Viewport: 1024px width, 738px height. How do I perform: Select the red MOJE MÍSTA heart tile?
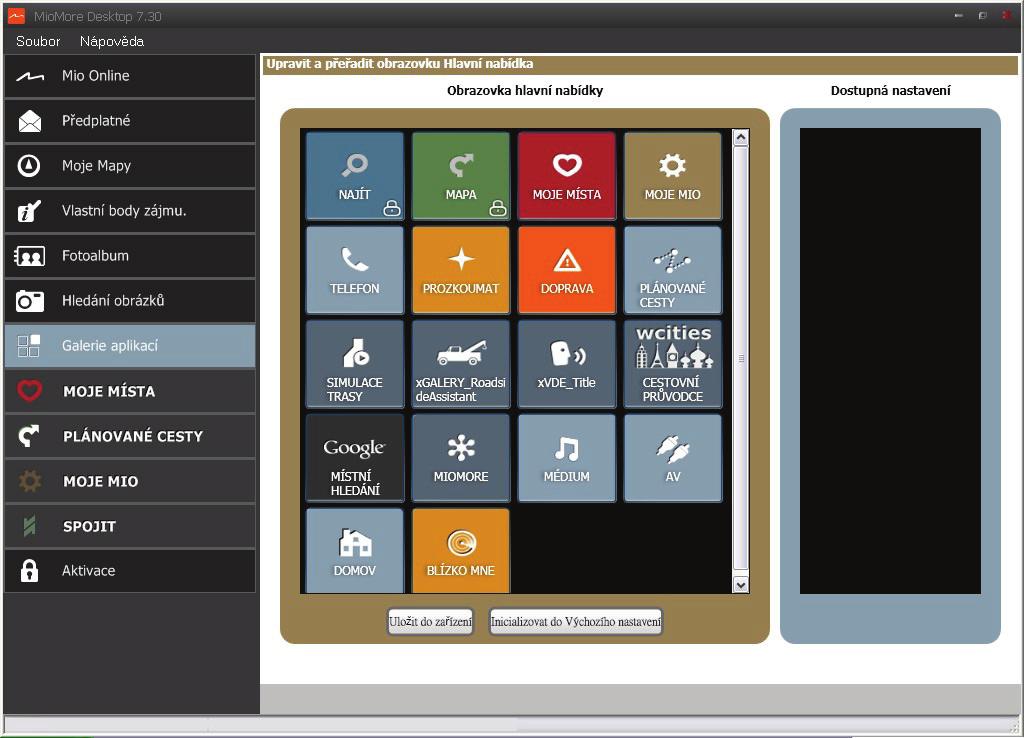pyautogui.click(x=567, y=176)
